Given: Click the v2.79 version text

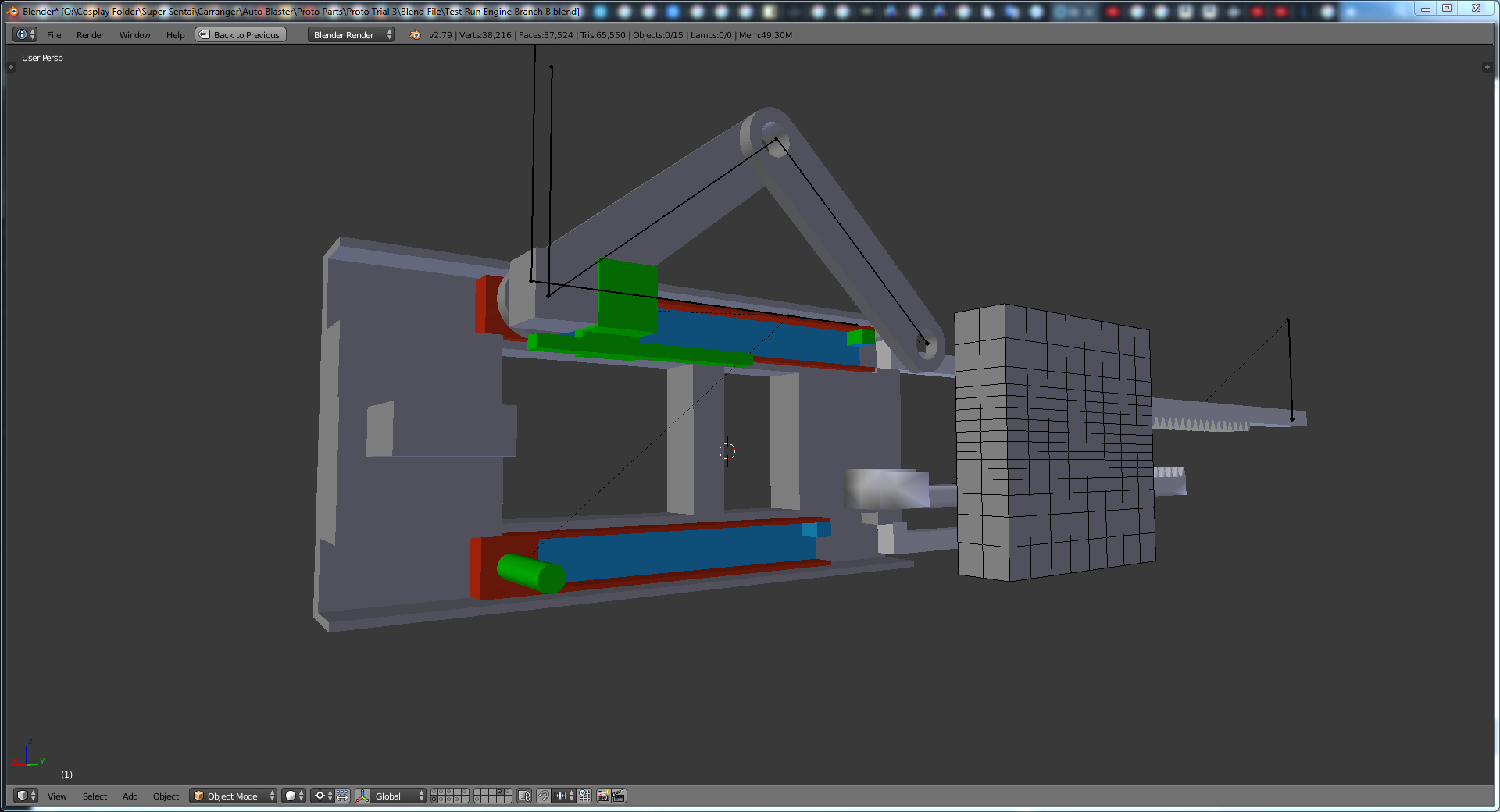Looking at the screenshot, I should coord(441,35).
